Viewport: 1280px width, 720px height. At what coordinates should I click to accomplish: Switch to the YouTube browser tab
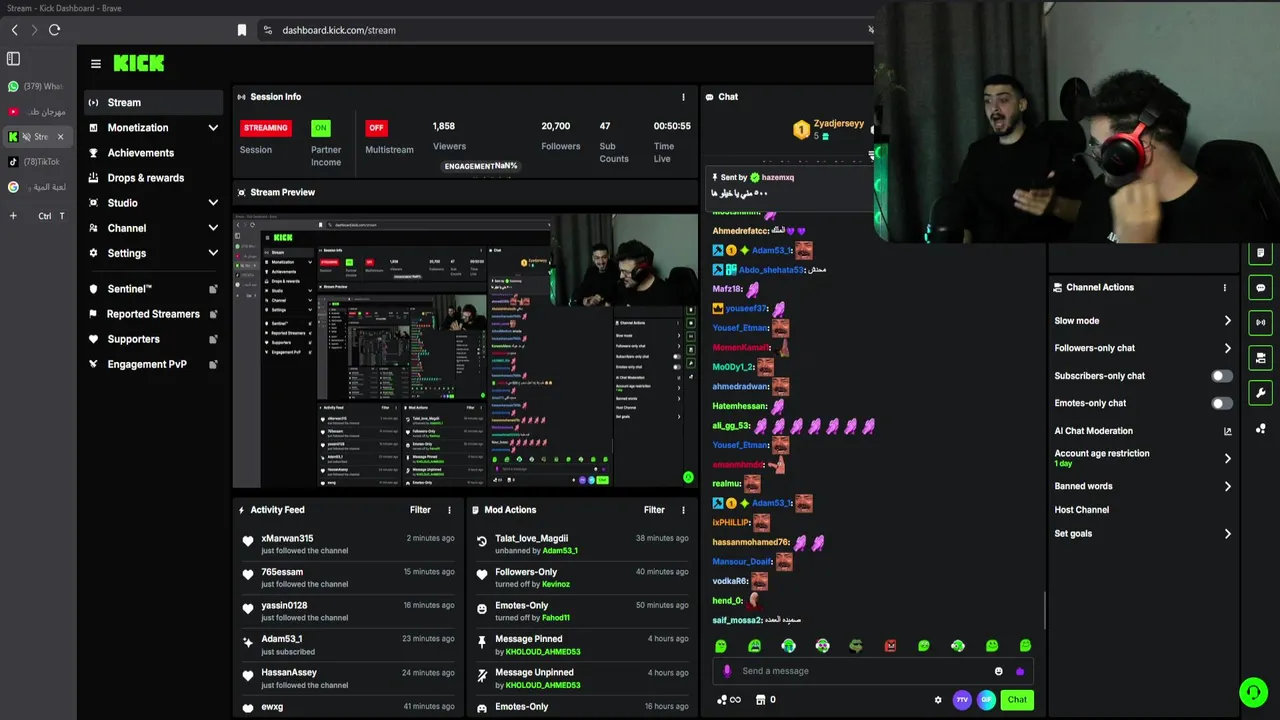click(x=36, y=112)
